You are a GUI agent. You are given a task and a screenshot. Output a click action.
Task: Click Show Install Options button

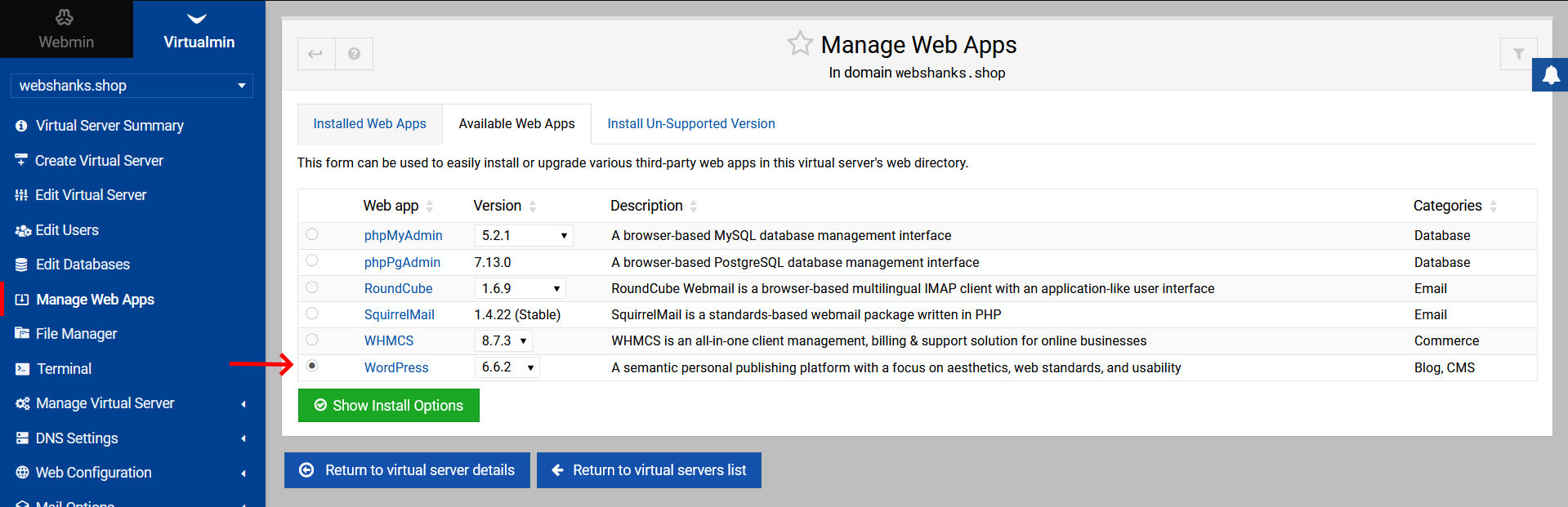click(389, 405)
